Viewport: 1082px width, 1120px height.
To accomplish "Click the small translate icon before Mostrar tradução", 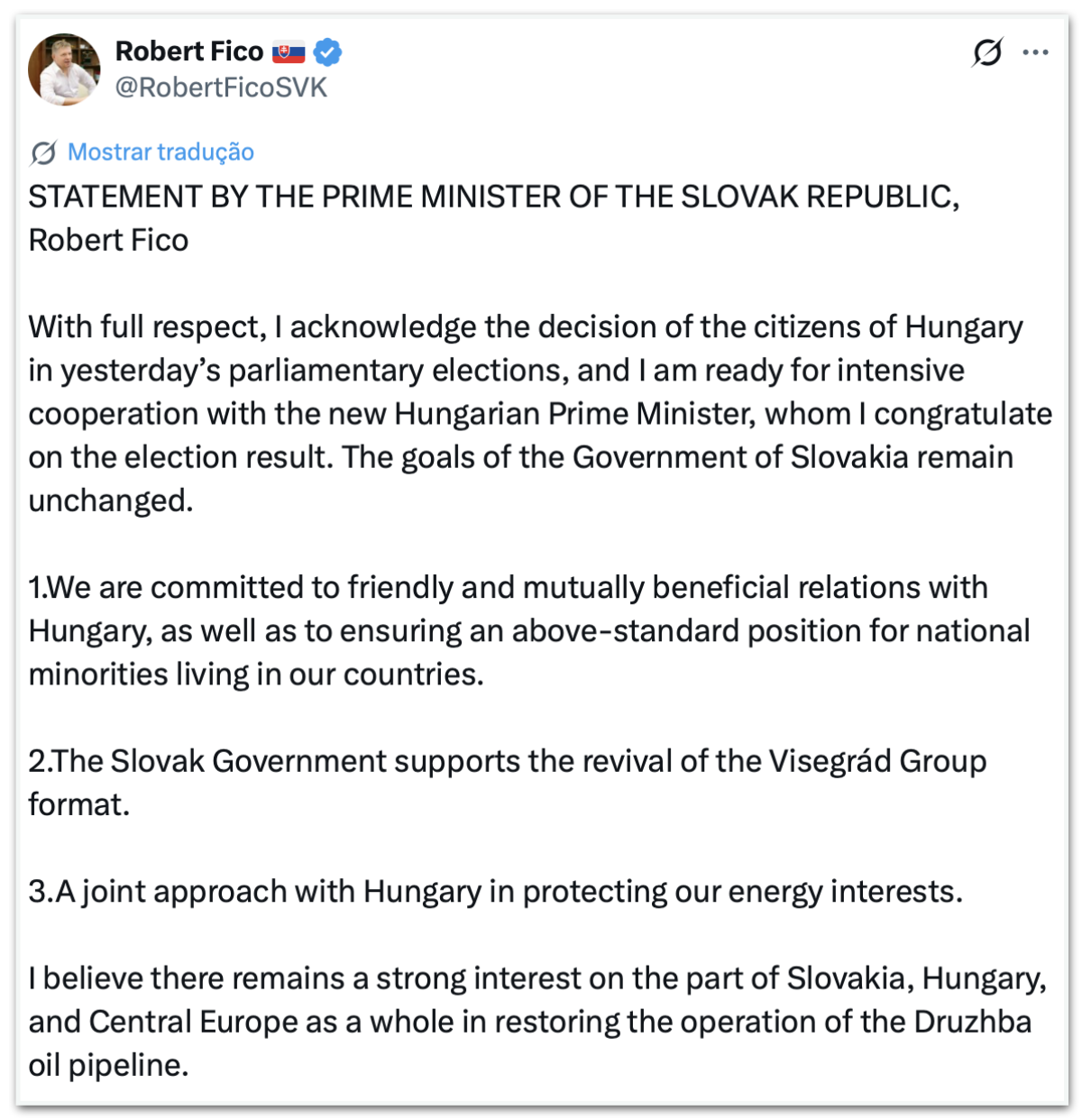I will (x=42, y=152).
